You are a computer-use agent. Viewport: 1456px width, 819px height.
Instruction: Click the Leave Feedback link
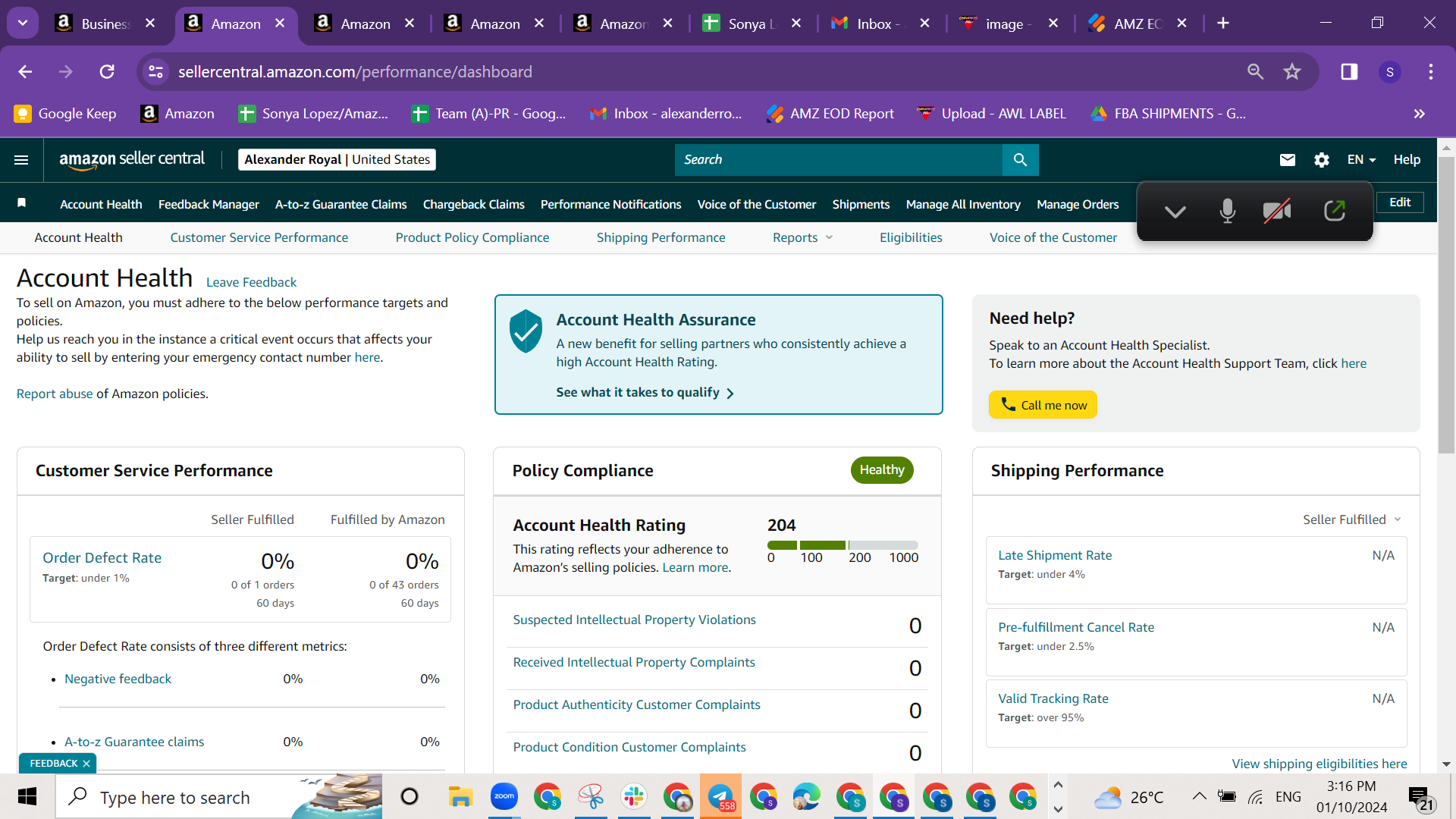pos(251,282)
